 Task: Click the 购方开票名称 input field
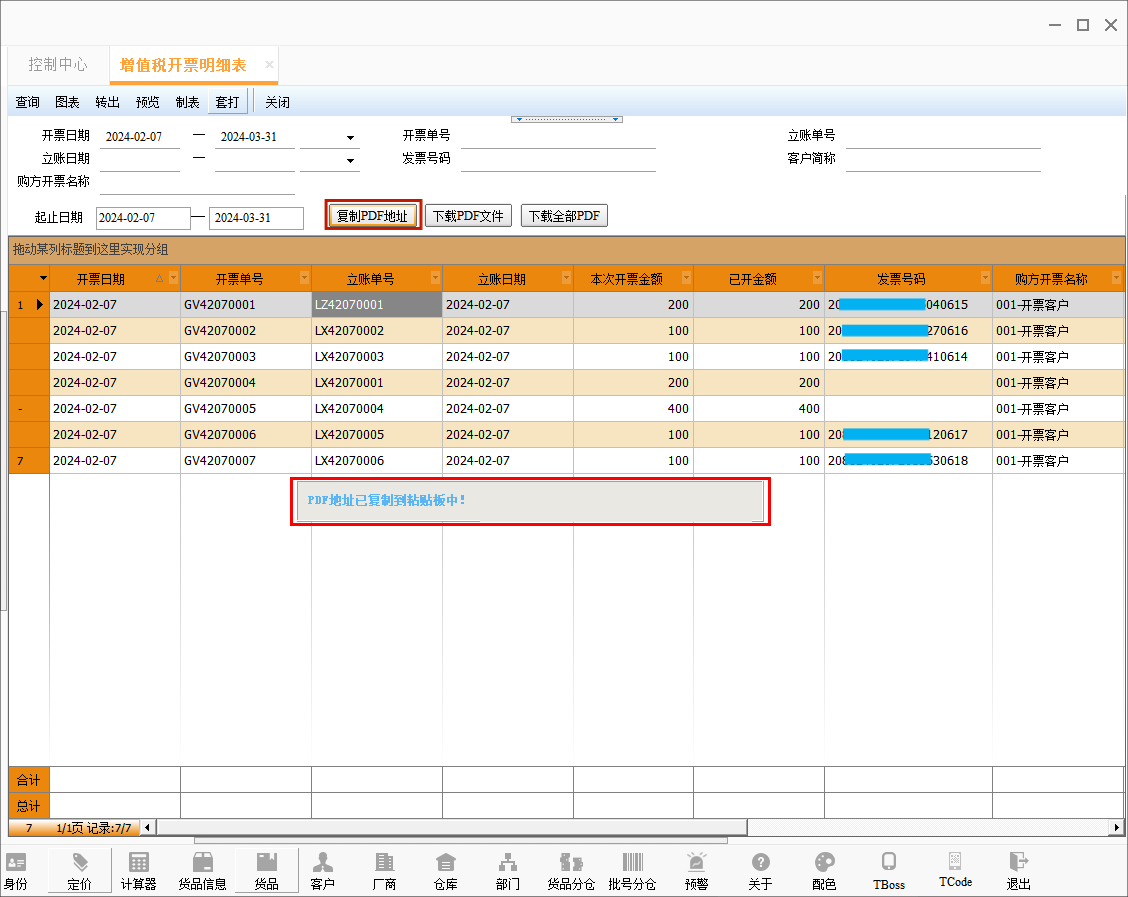click(197, 183)
